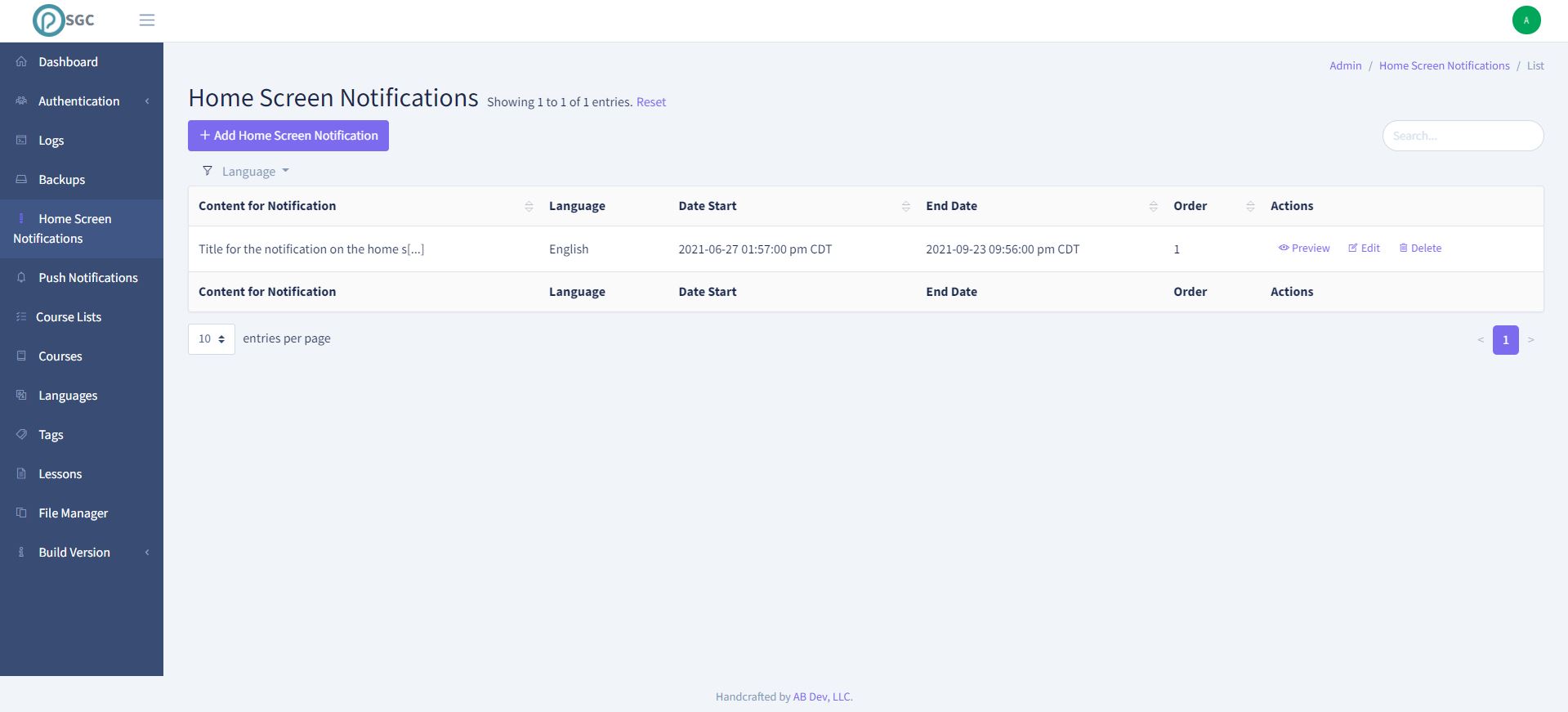Screen dimensions: 1568x712
Task: Open the admin user avatar menu
Action: click(1526, 20)
